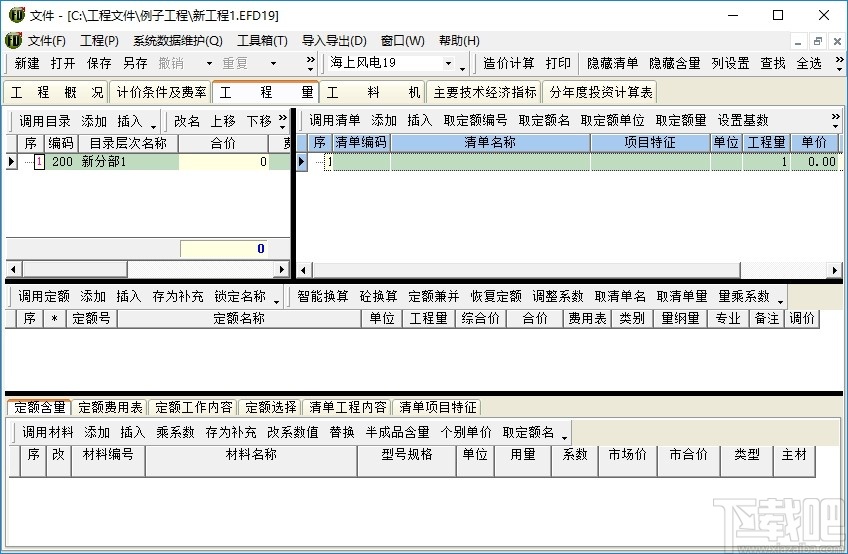Click 取定额量 toolbar item
This screenshot has width=848, height=554.
[681, 121]
